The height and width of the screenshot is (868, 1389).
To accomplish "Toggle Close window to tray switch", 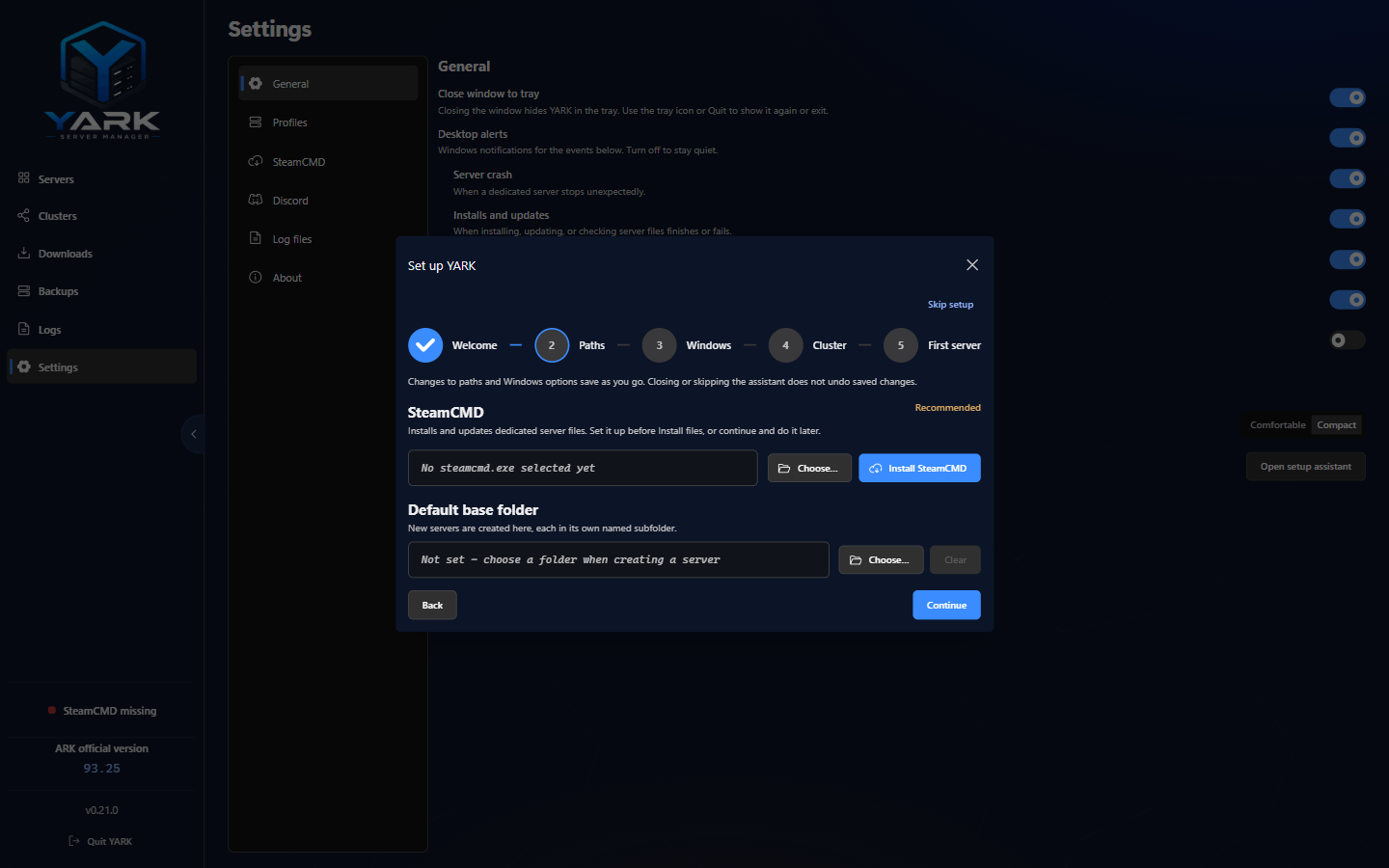I will [x=1348, y=97].
